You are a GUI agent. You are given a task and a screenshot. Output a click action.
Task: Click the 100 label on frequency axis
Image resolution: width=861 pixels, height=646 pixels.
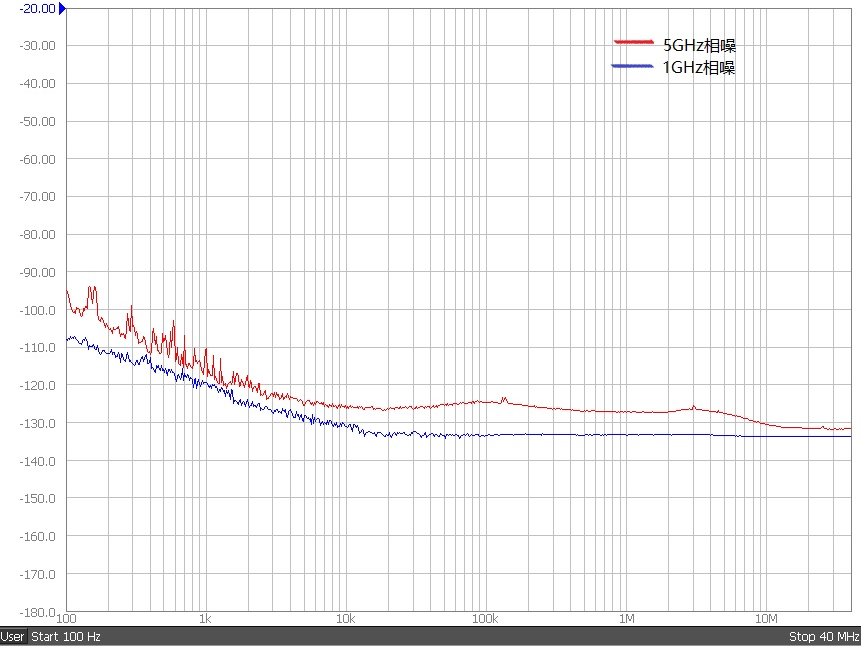69,619
